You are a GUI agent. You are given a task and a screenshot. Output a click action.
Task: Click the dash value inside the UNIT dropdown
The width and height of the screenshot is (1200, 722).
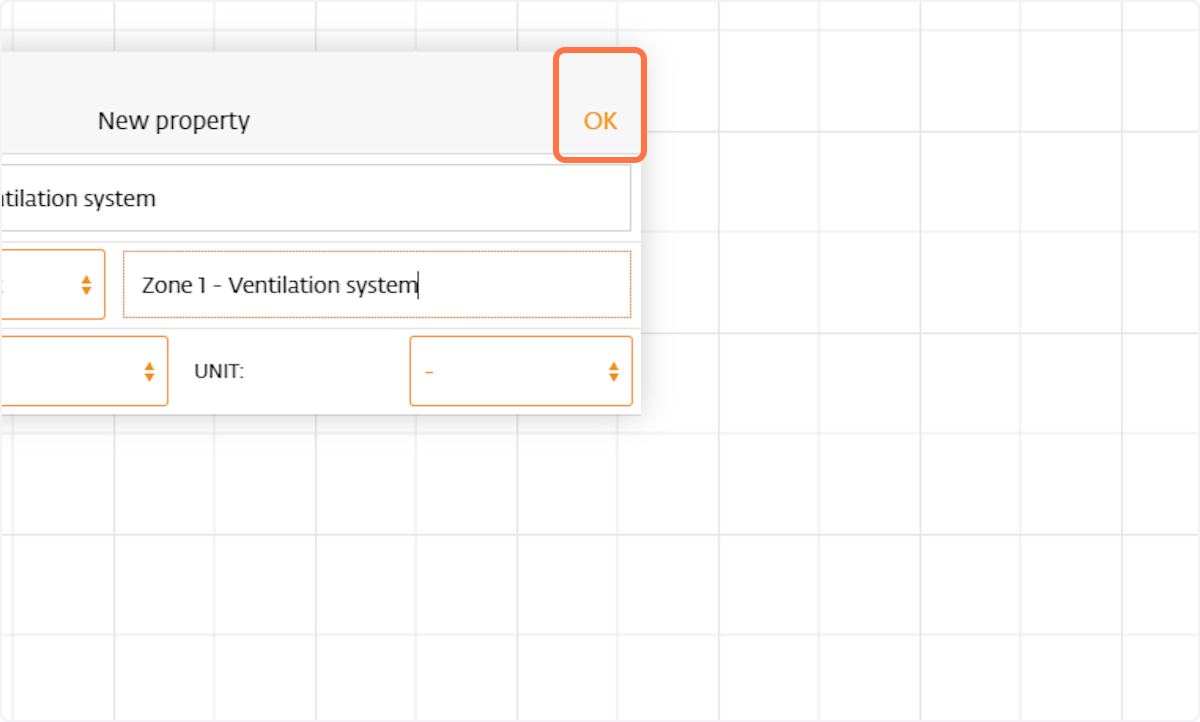point(429,371)
